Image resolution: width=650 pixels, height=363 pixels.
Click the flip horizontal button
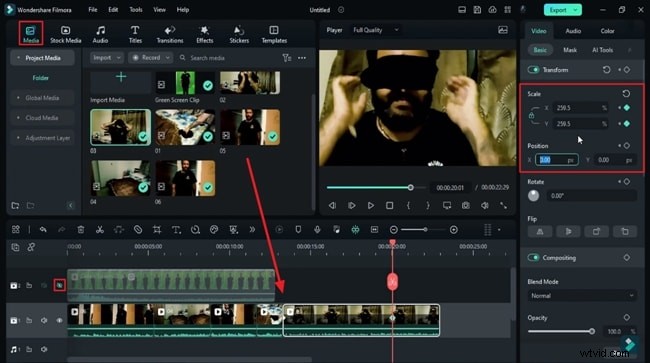pos(540,232)
